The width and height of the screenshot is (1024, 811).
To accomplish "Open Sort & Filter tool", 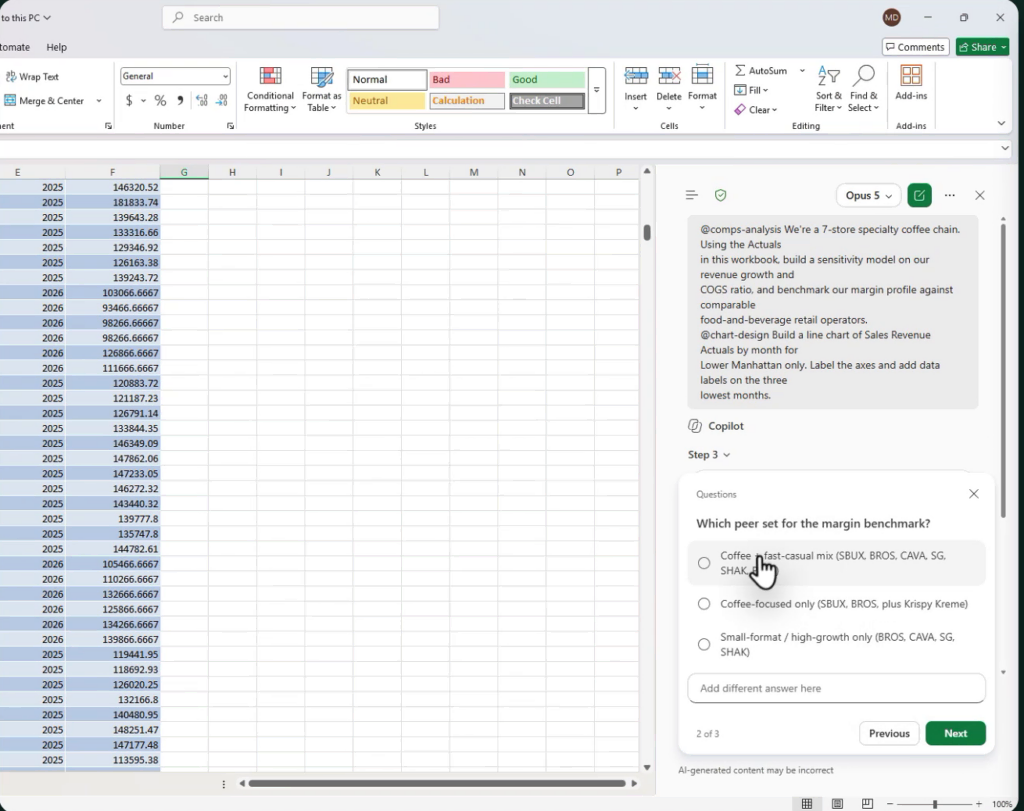I will click(x=828, y=89).
